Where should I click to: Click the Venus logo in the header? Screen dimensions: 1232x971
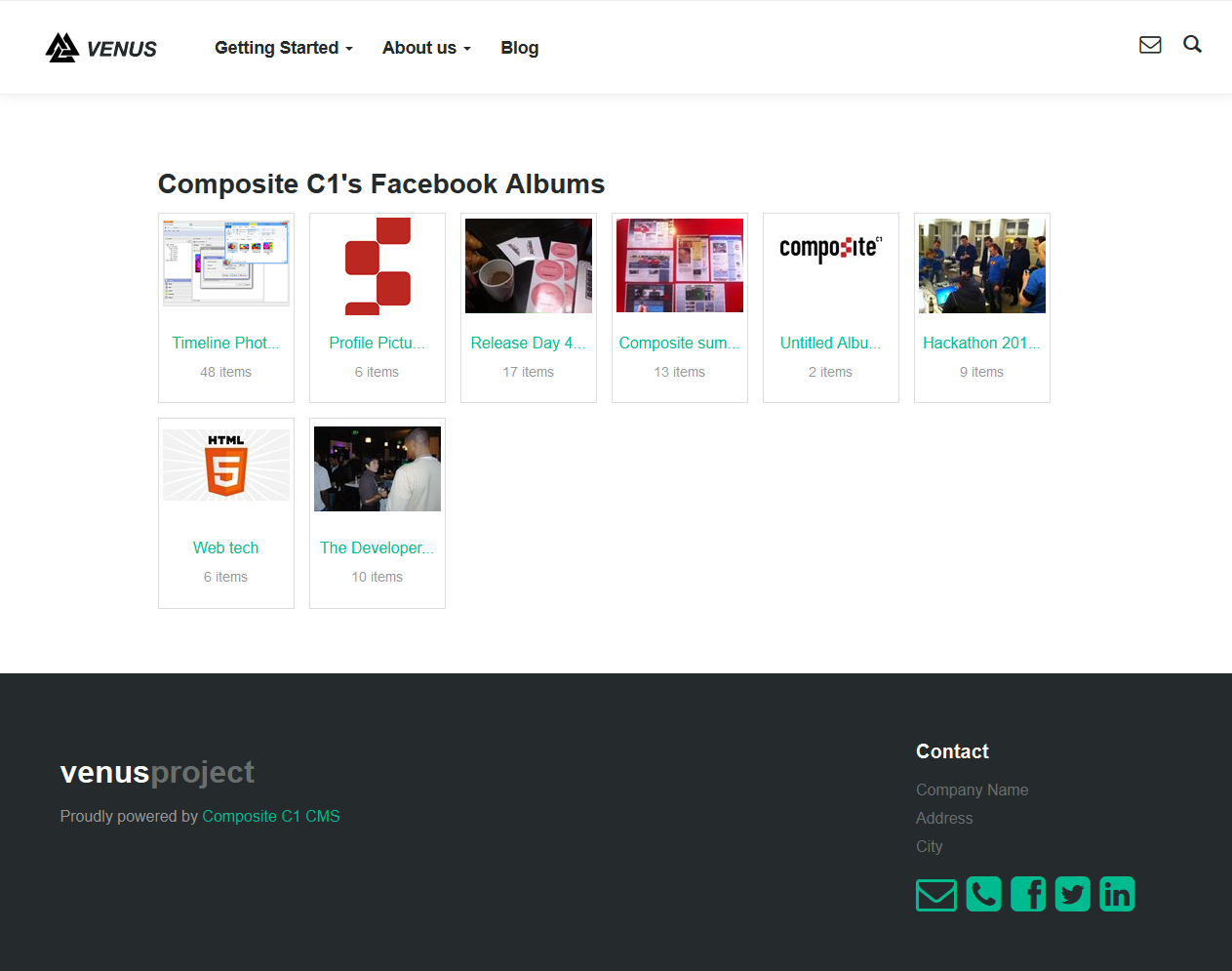(x=101, y=48)
